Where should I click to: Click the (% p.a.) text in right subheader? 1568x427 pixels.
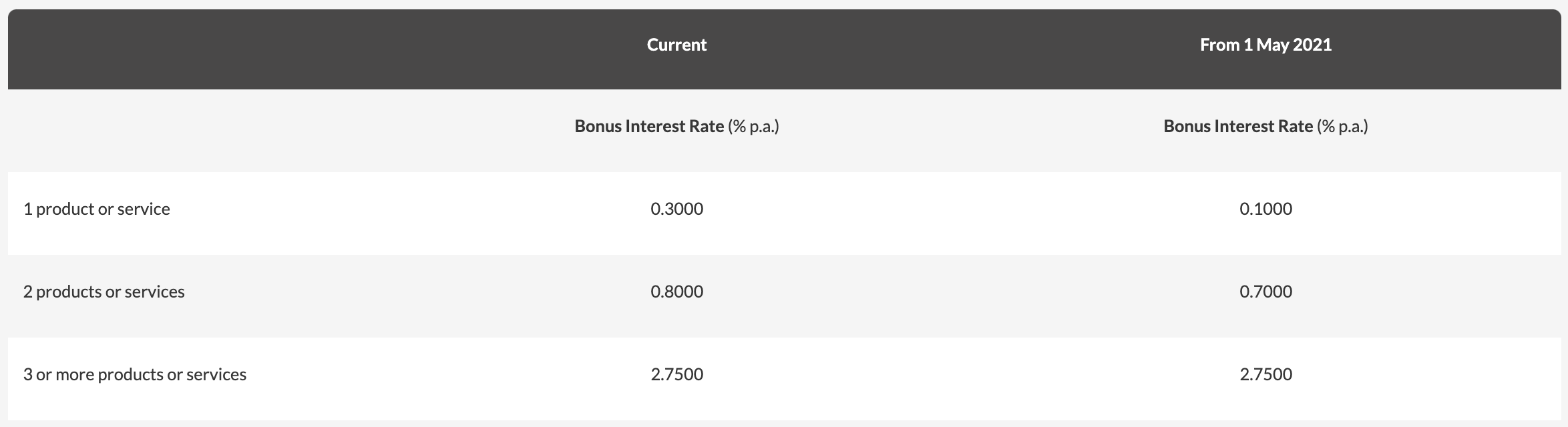[1343, 126]
